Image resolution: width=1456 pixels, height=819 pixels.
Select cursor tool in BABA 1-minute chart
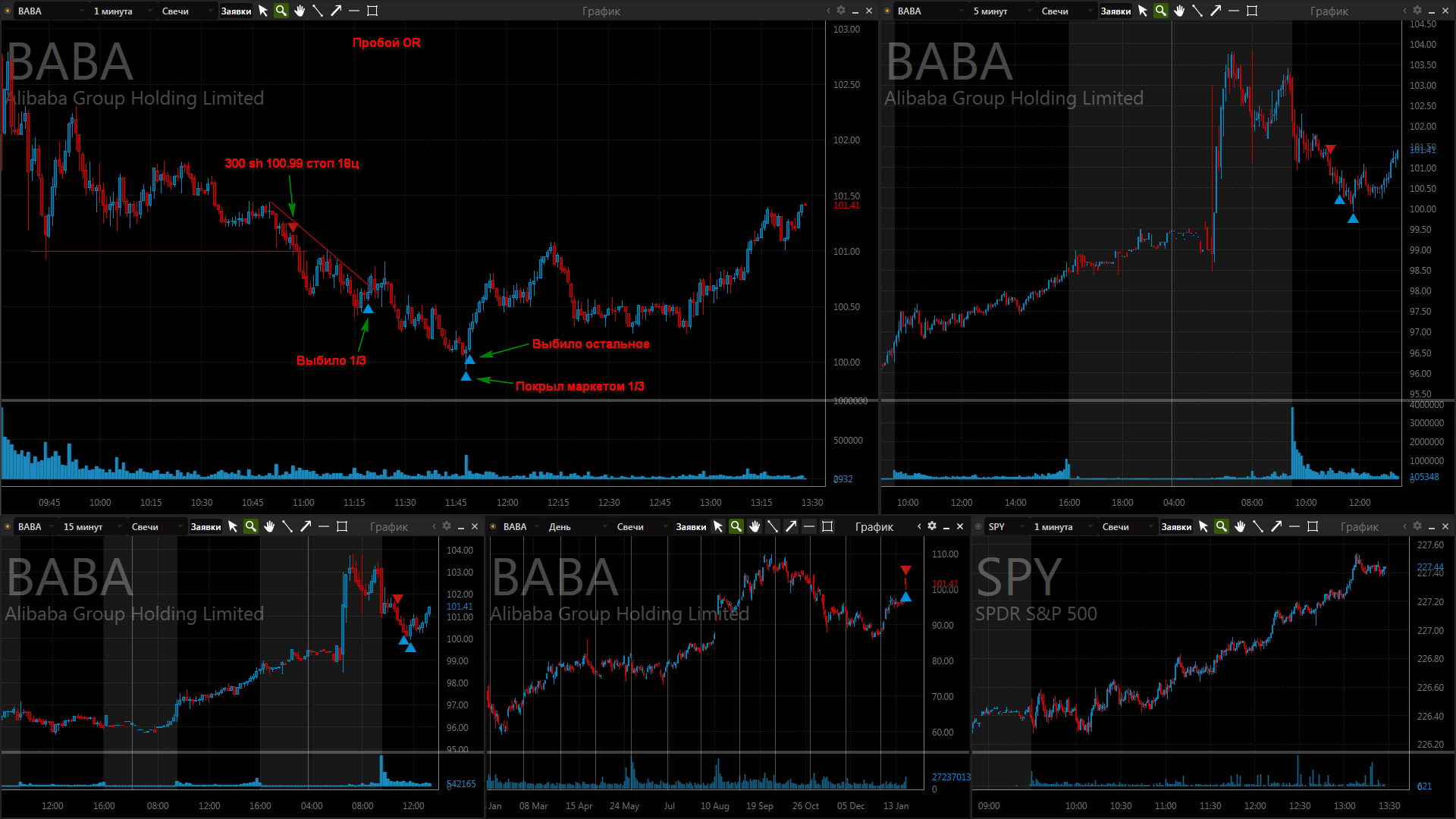pos(263,11)
